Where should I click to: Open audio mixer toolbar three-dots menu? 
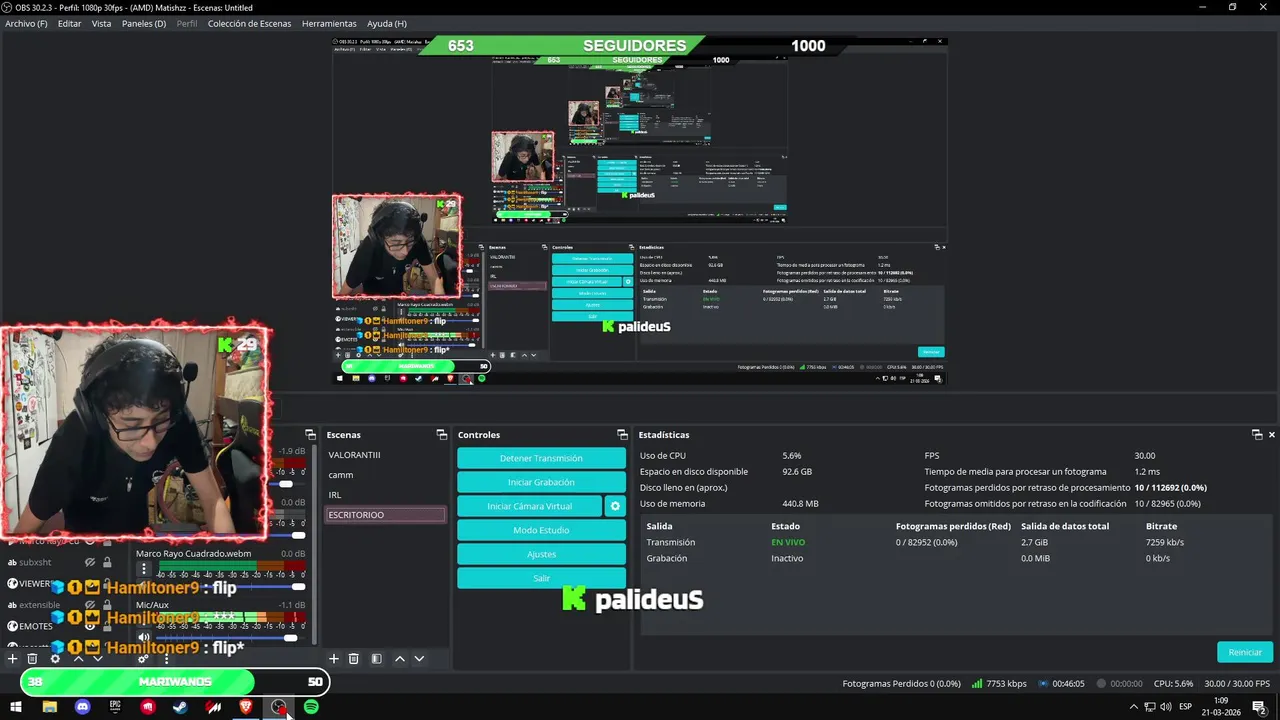pos(165,658)
